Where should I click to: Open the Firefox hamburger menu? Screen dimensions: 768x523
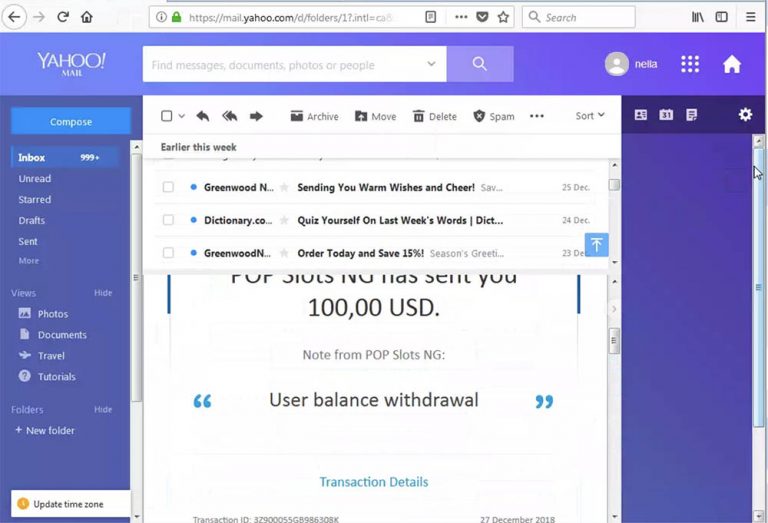[x=750, y=17]
